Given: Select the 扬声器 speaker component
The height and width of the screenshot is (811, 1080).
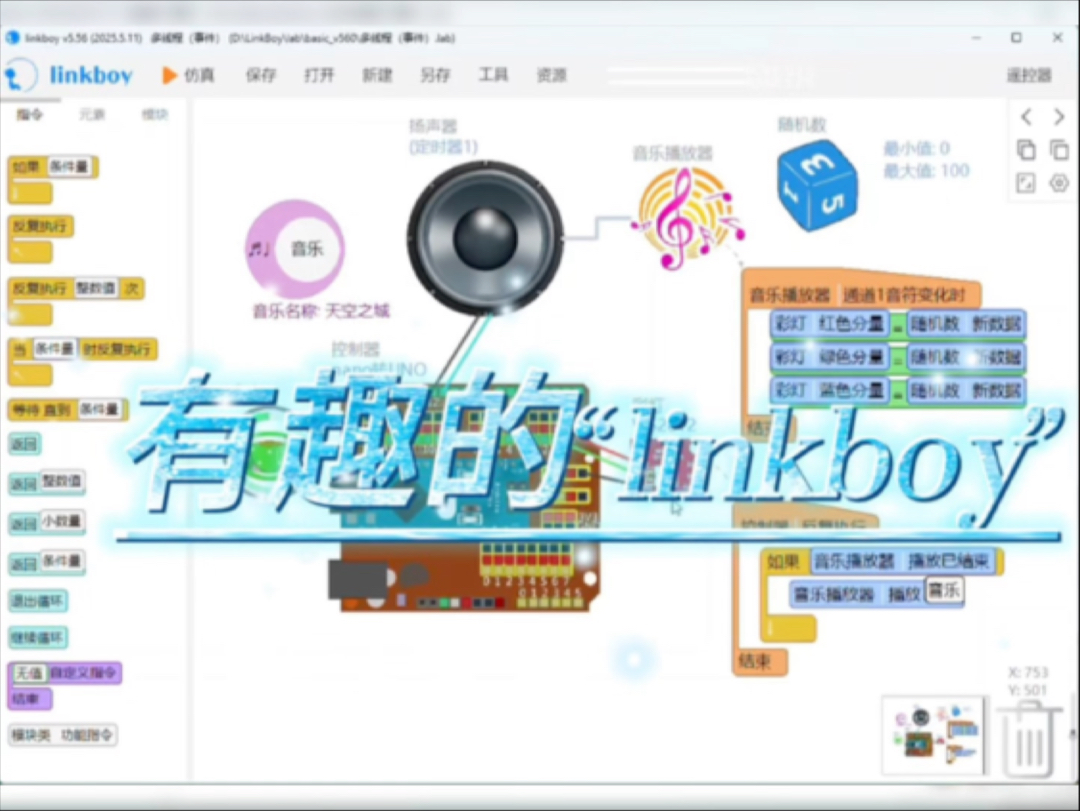Looking at the screenshot, I should pyautogui.click(x=486, y=237).
